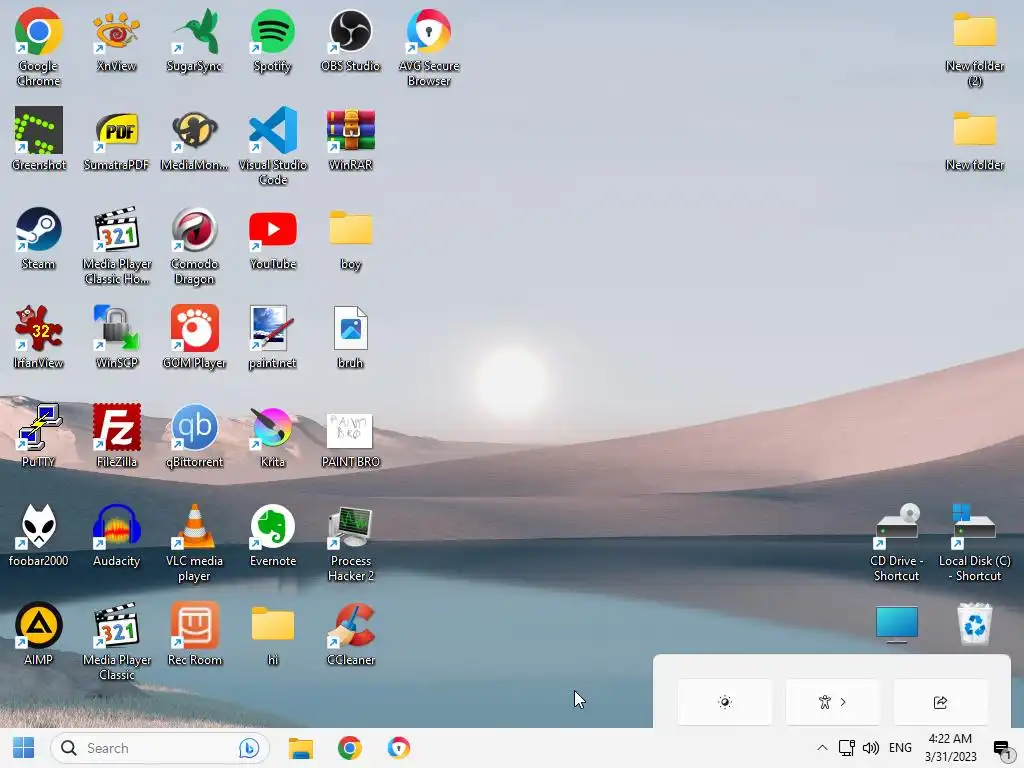Viewport: 1024px width, 768px height.
Task: Open the clock showing 4:22 AM
Action: coord(950,748)
